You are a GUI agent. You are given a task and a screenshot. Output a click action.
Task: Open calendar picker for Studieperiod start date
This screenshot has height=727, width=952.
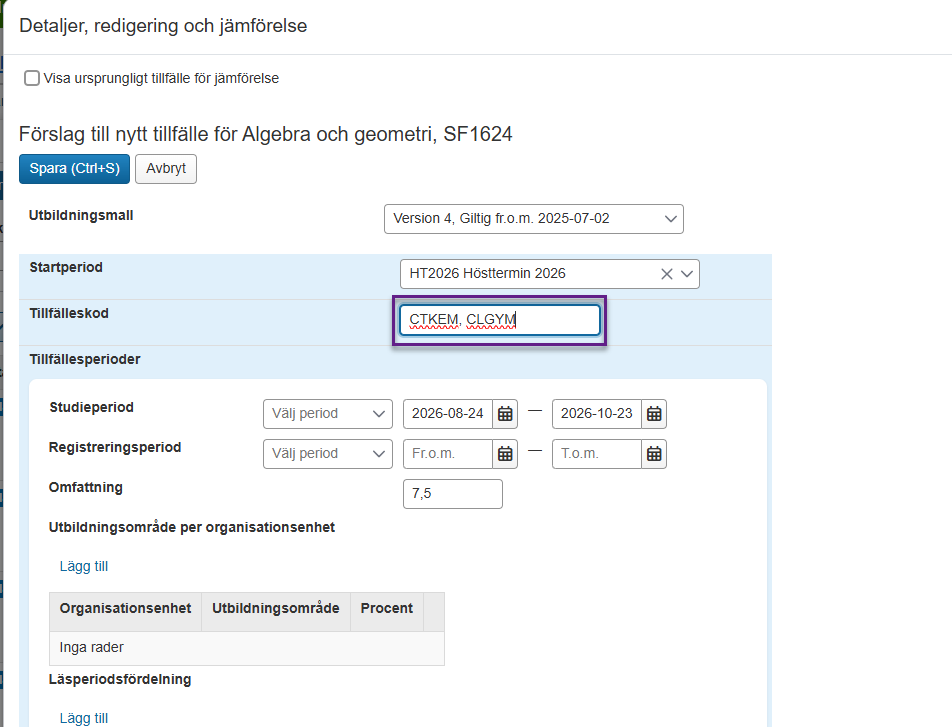point(506,414)
